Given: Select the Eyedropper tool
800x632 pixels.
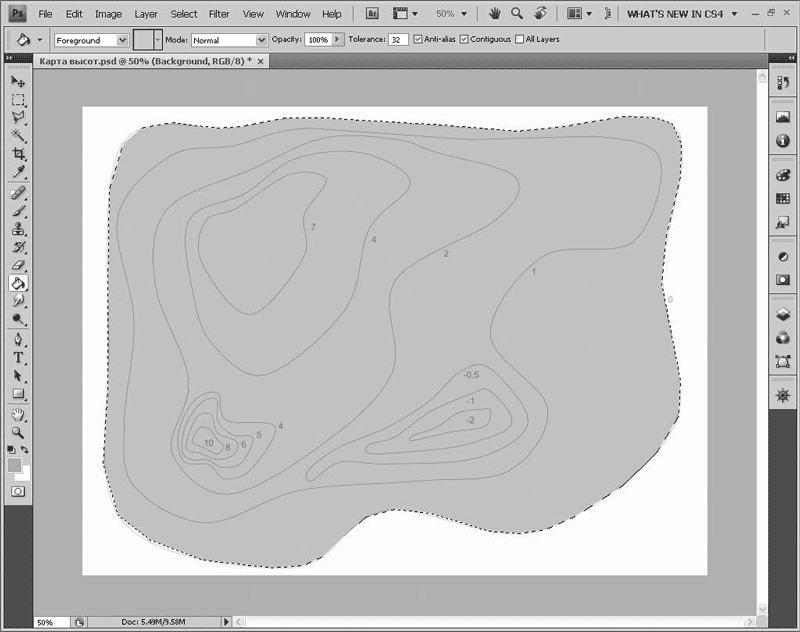Looking at the screenshot, I should 18,172.
